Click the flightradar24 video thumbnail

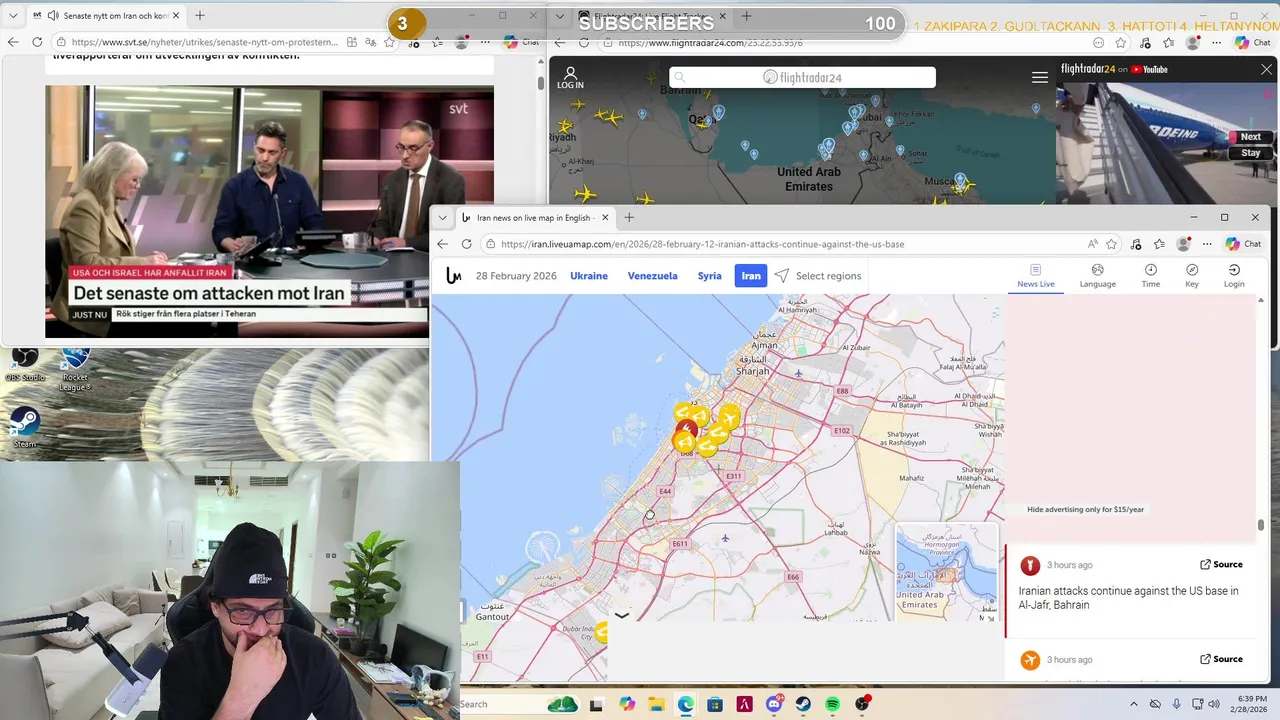point(1166,143)
